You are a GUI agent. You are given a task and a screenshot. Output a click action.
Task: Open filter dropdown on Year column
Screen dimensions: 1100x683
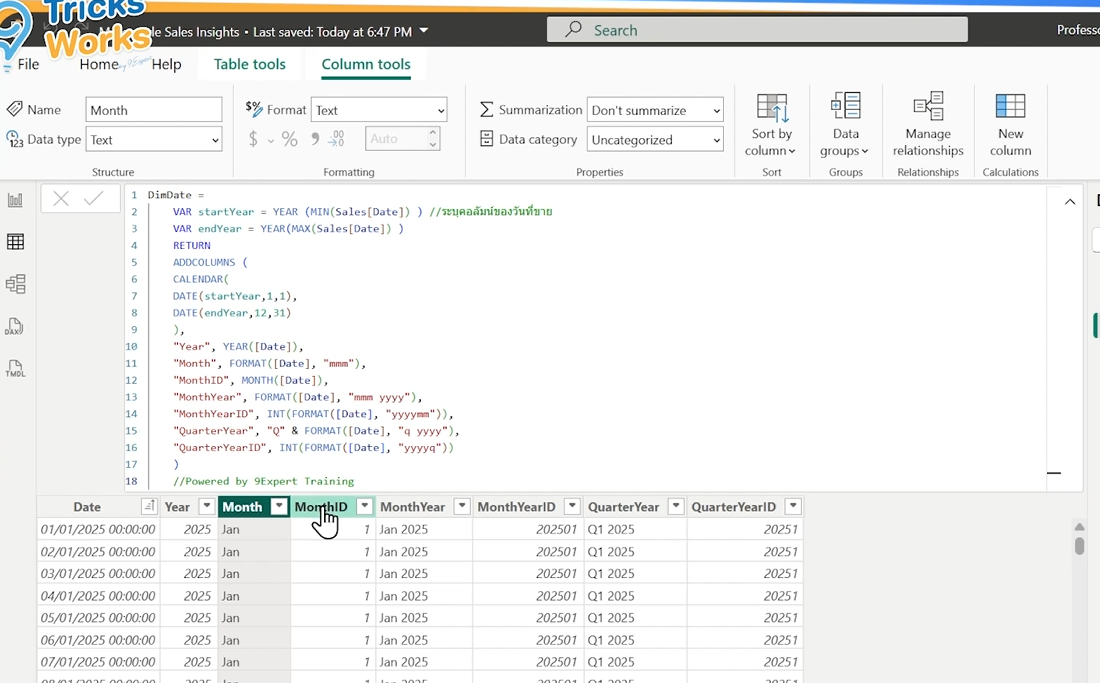206,507
